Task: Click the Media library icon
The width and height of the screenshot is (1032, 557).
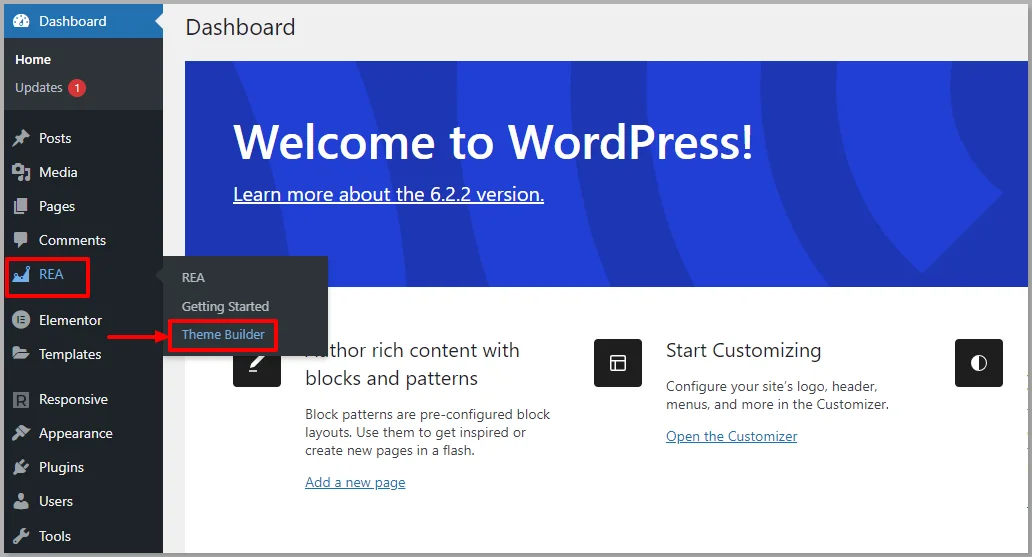Action: [x=21, y=172]
